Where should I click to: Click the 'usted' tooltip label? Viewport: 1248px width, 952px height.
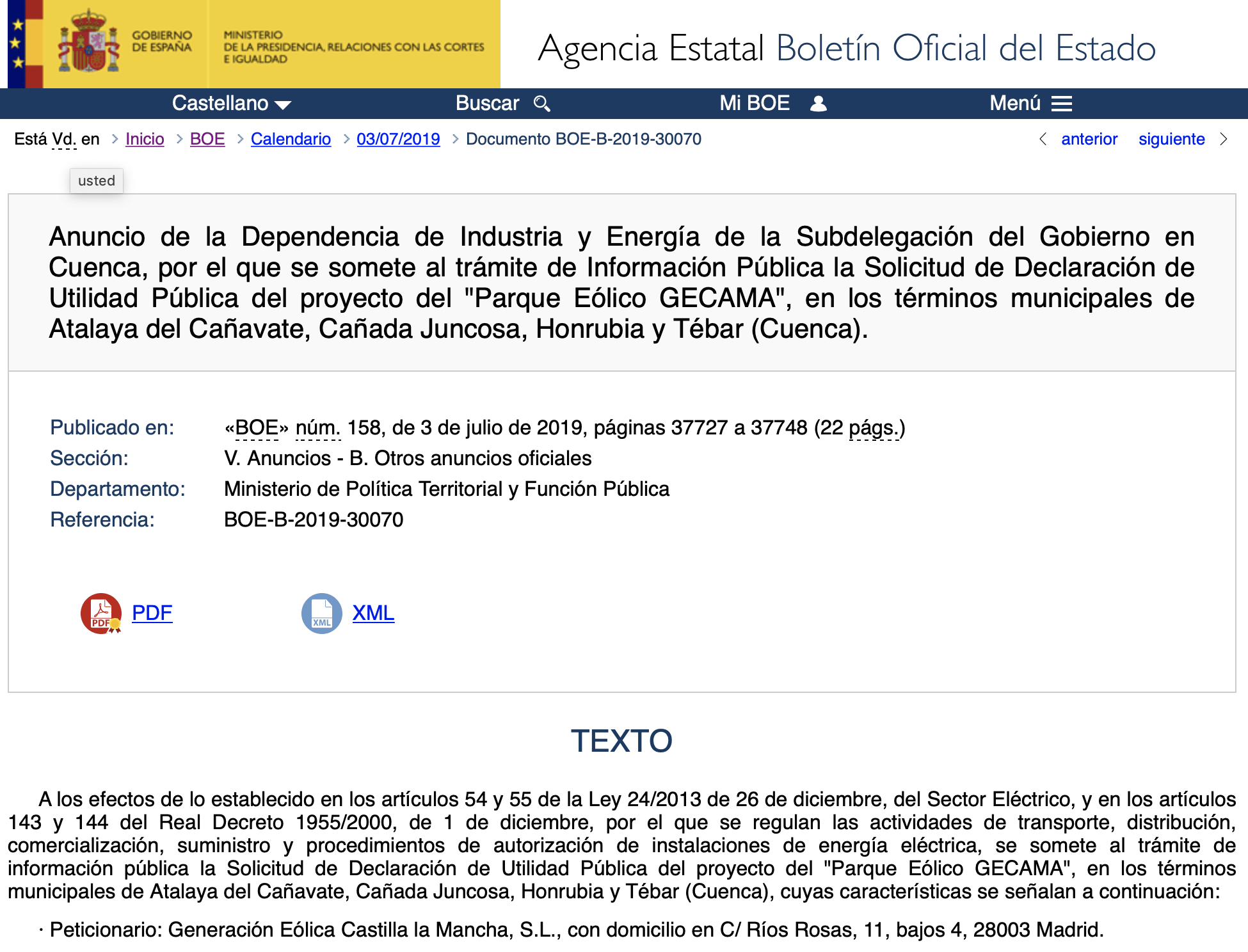[97, 180]
